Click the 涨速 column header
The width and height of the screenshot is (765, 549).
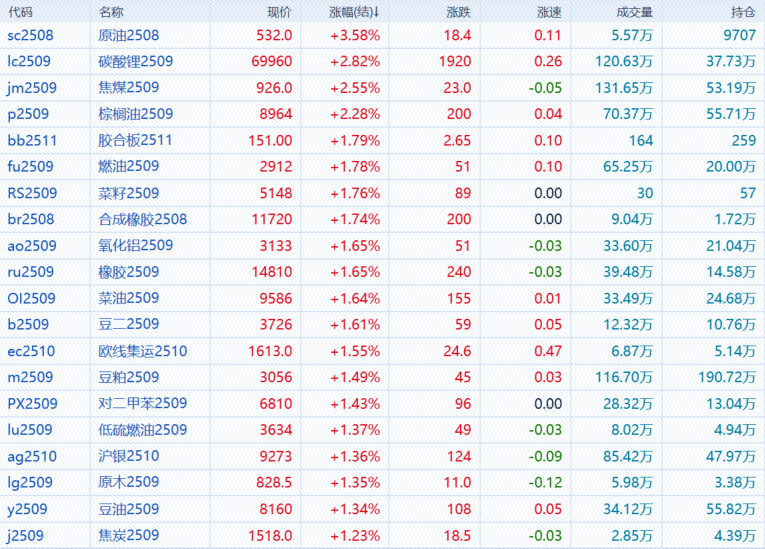tap(548, 12)
